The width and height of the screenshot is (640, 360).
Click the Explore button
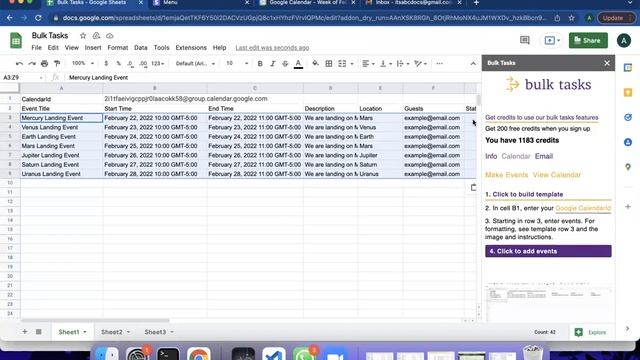(x=591, y=332)
